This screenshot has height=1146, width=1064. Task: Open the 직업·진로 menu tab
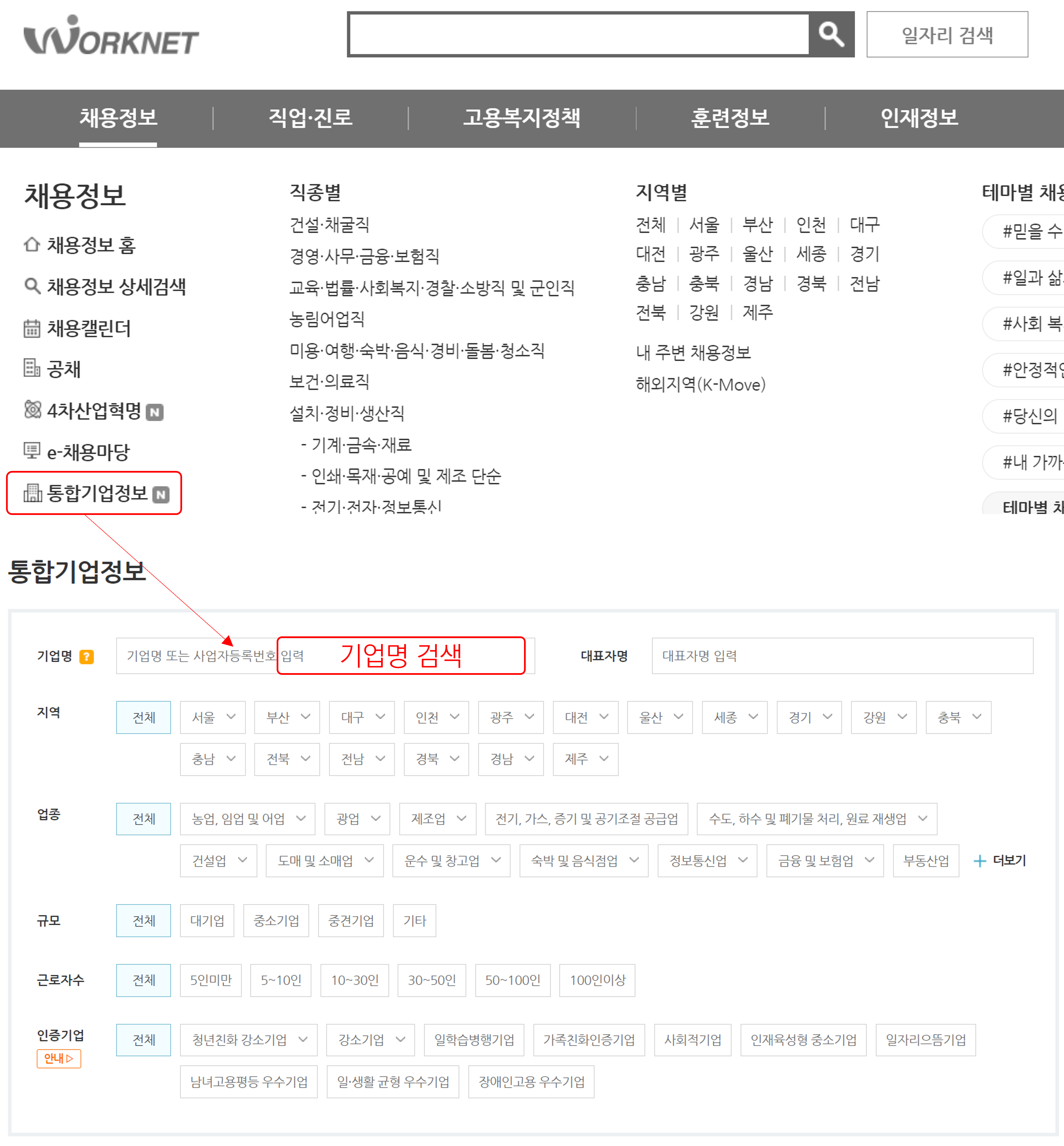tap(310, 118)
